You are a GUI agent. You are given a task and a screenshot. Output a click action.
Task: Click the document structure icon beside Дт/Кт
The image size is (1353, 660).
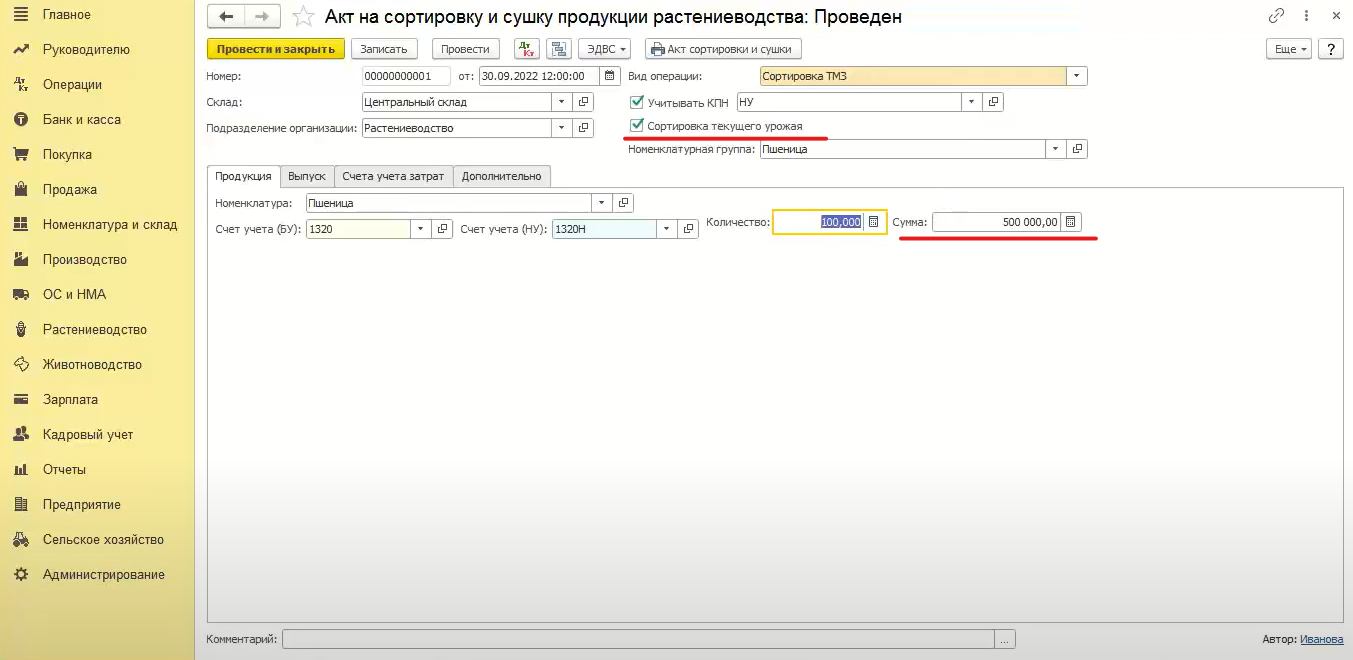pyautogui.click(x=559, y=49)
